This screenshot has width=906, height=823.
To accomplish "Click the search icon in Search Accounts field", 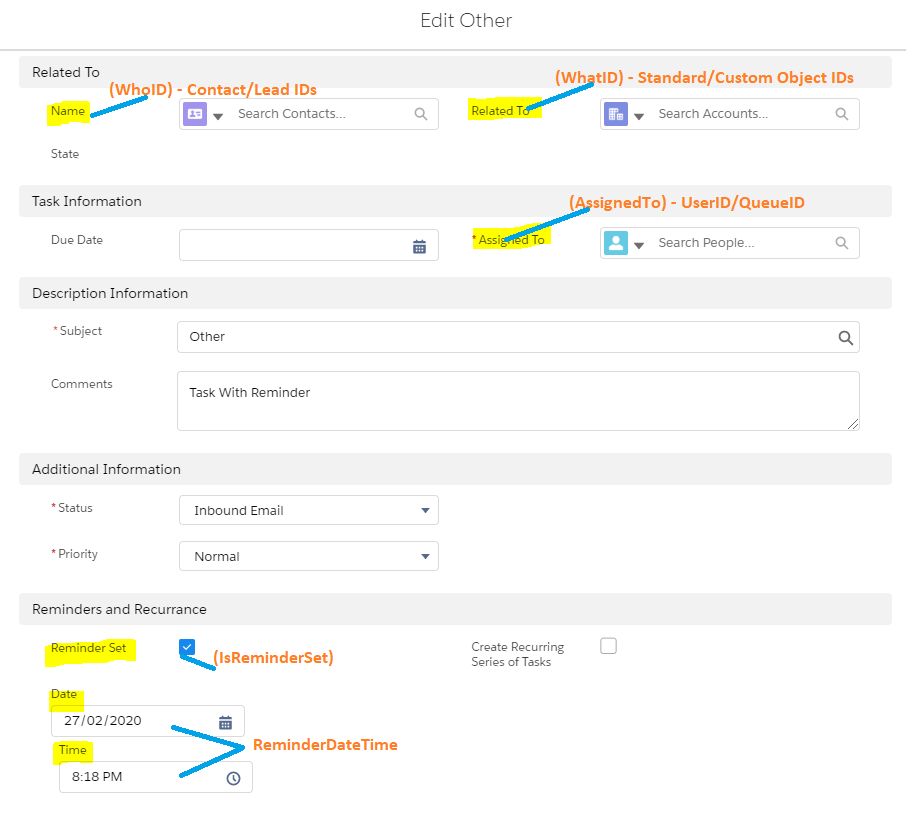I will tap(841, 114).
